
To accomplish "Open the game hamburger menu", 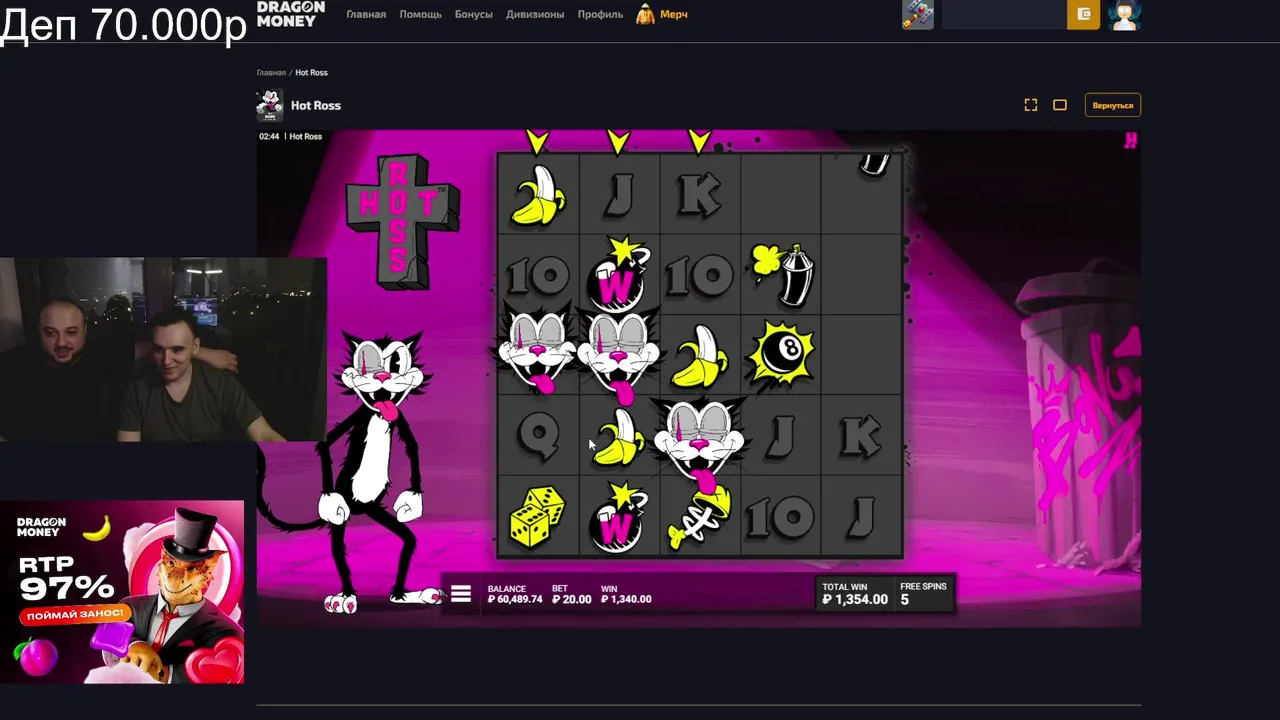I will 461,594.
